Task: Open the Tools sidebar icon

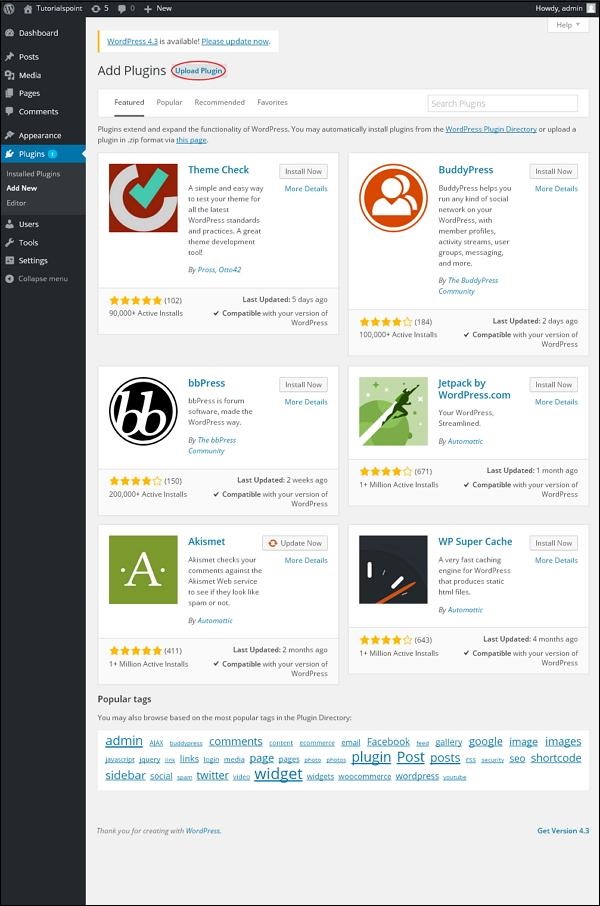Action: [x=12, y=241]
